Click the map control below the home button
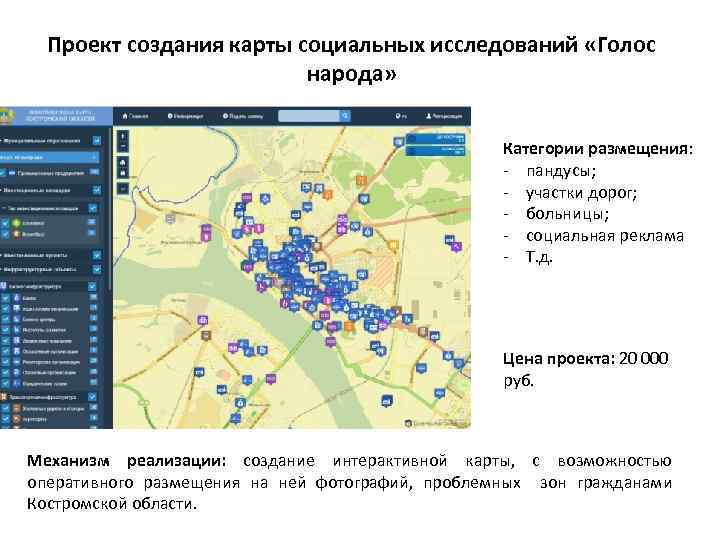This screenshot has width=720, height=540. [123, 173]
